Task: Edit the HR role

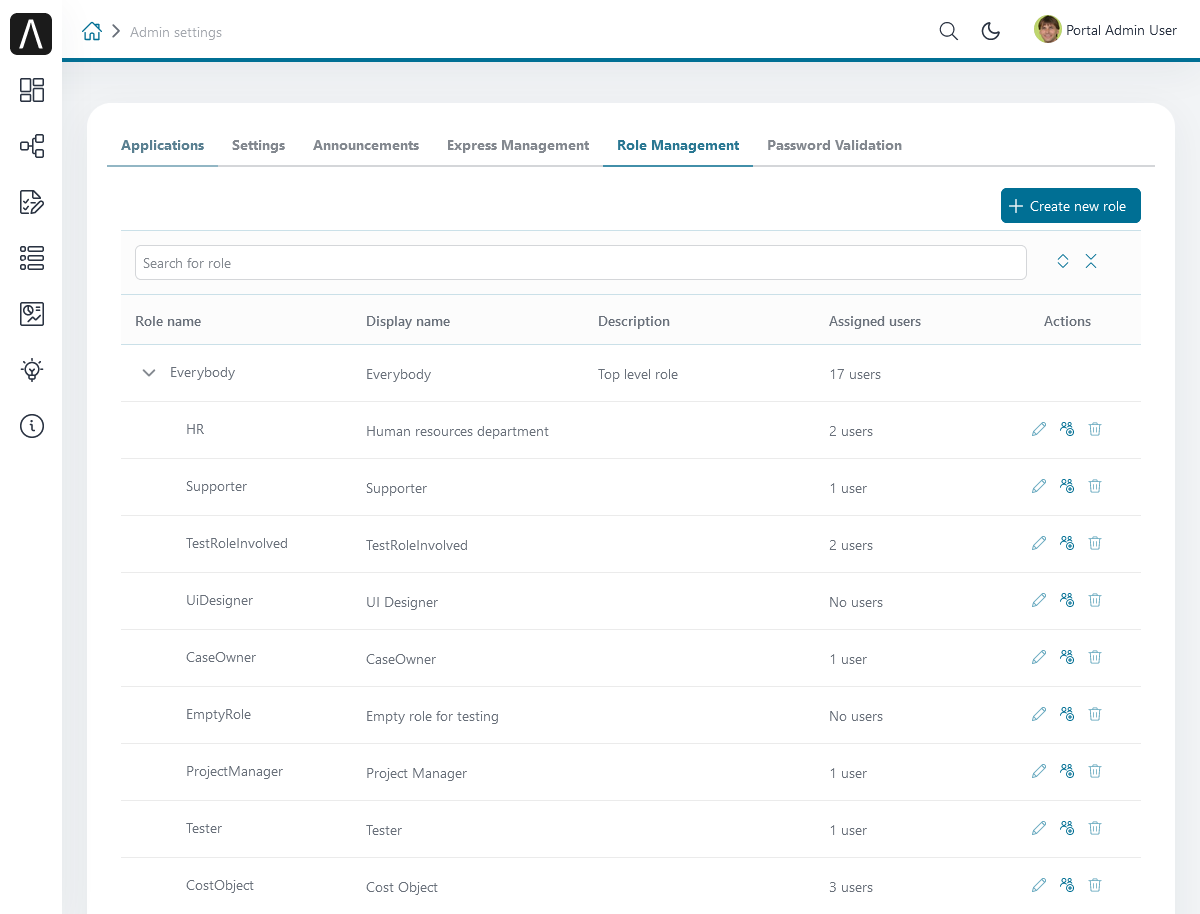Action: (x=1039, y=429)
